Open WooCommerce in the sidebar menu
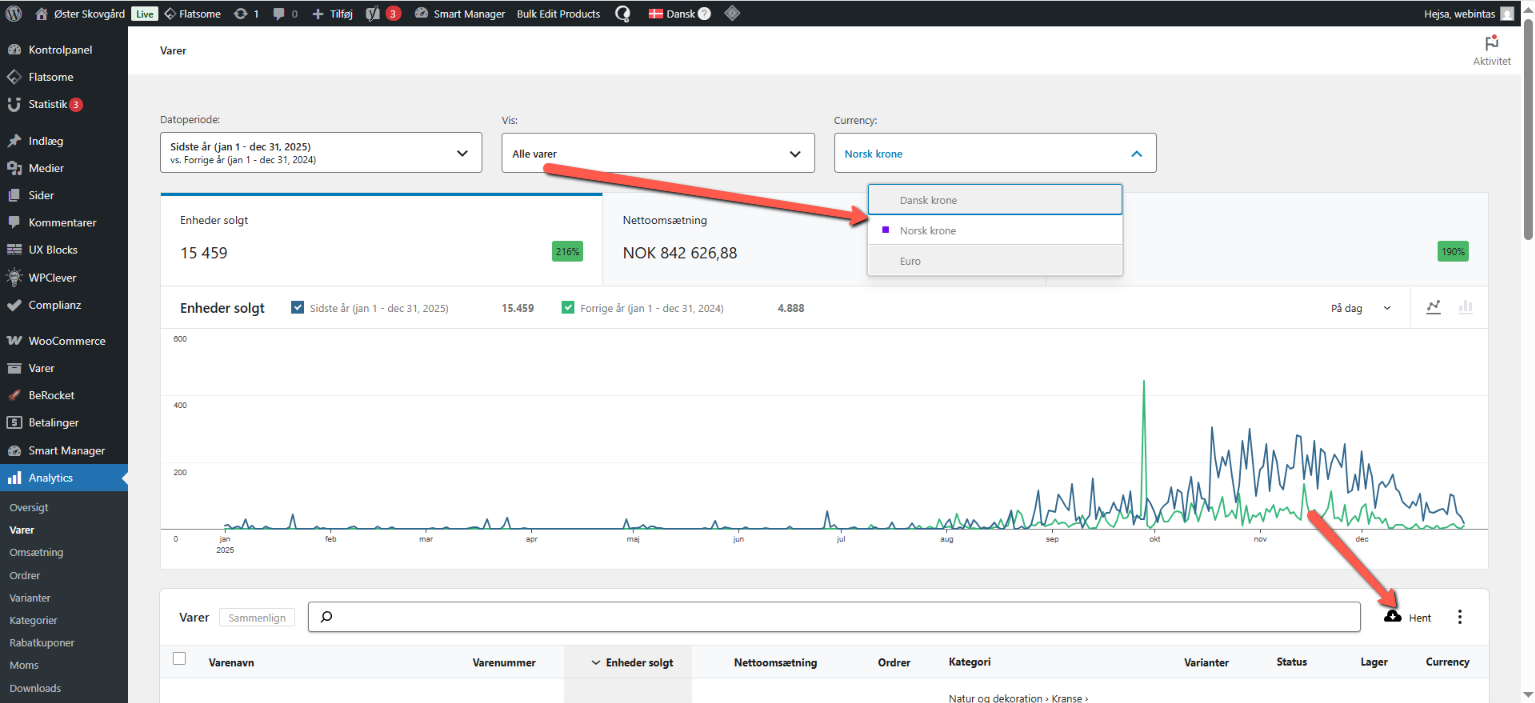This screenshot has width=1535, height=703. (x=66, y=341)
